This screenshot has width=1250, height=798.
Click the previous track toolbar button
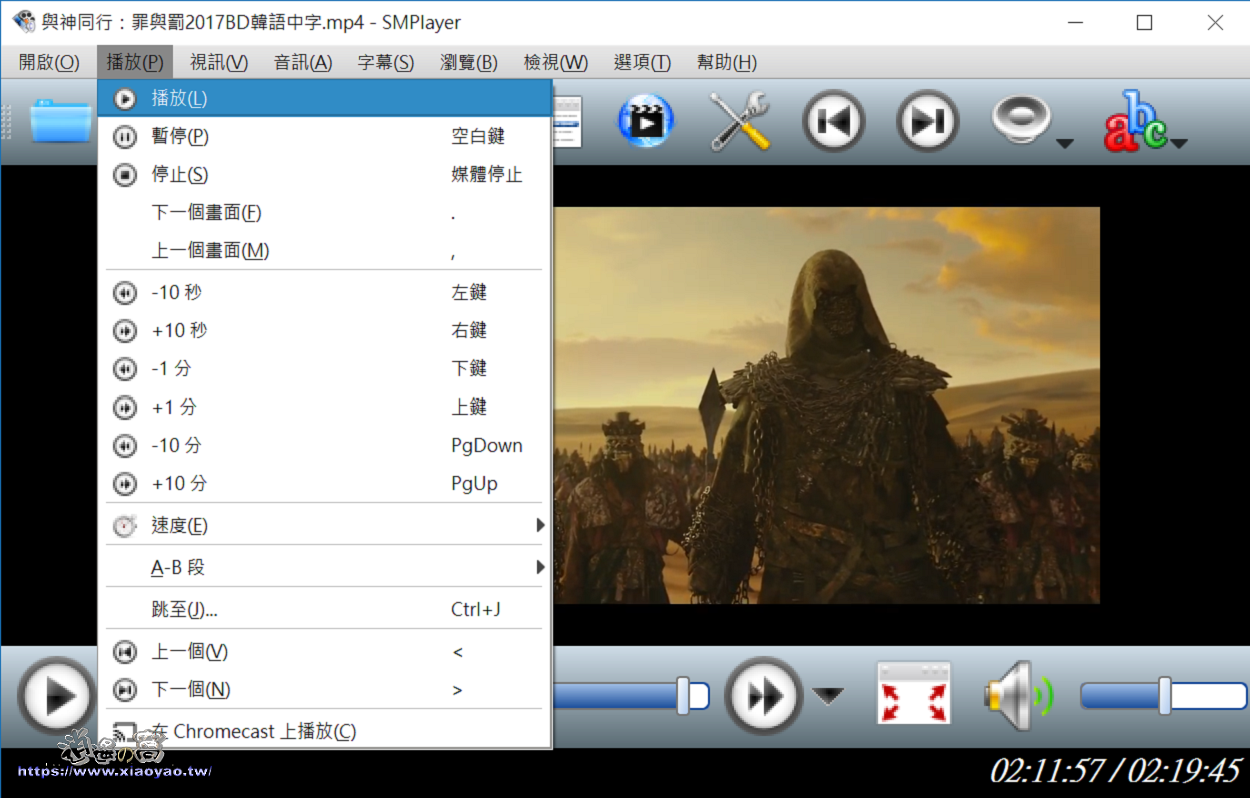pos(834,121)
